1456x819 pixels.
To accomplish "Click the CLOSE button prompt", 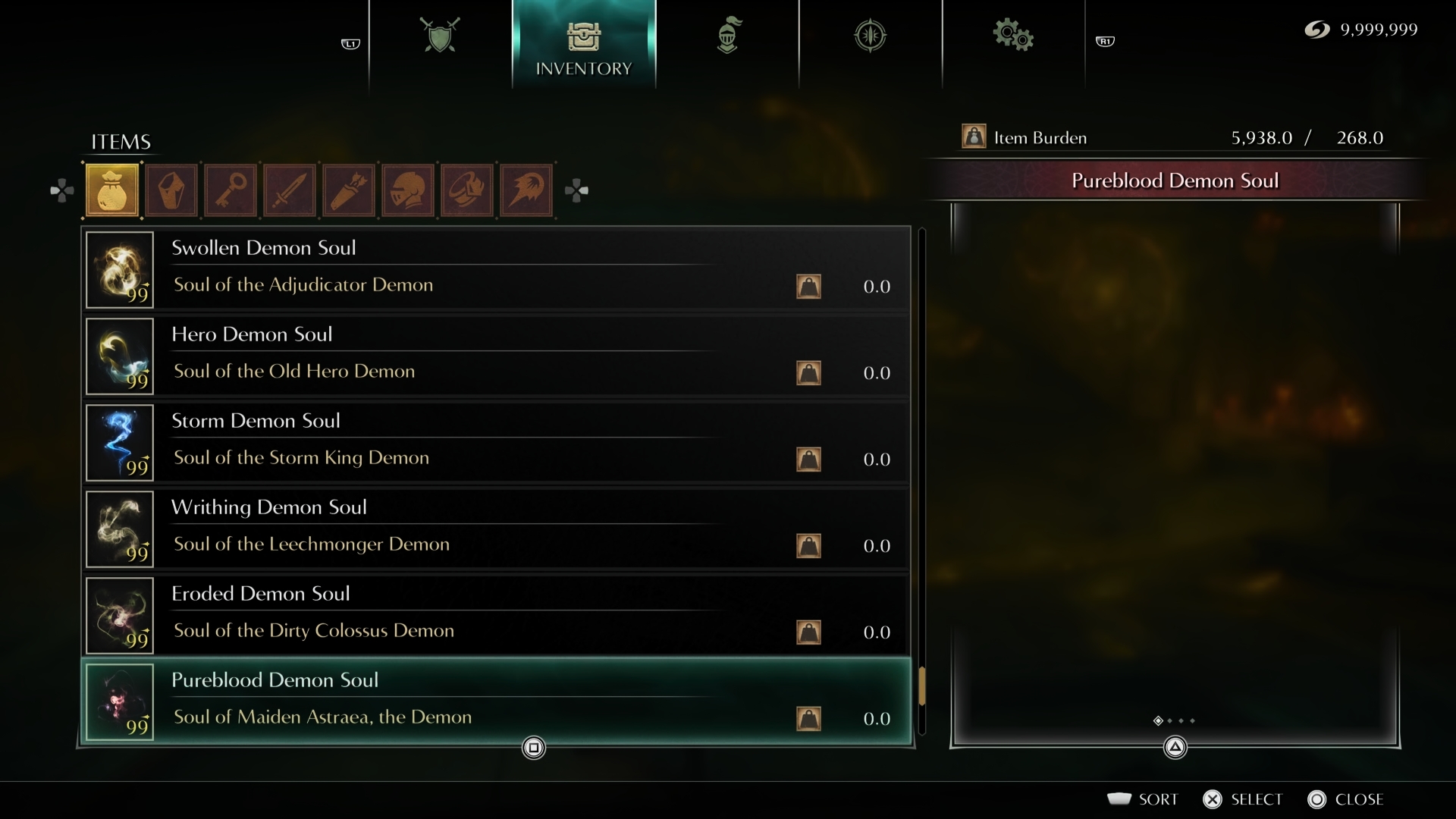I will [x=1346, y=799].
